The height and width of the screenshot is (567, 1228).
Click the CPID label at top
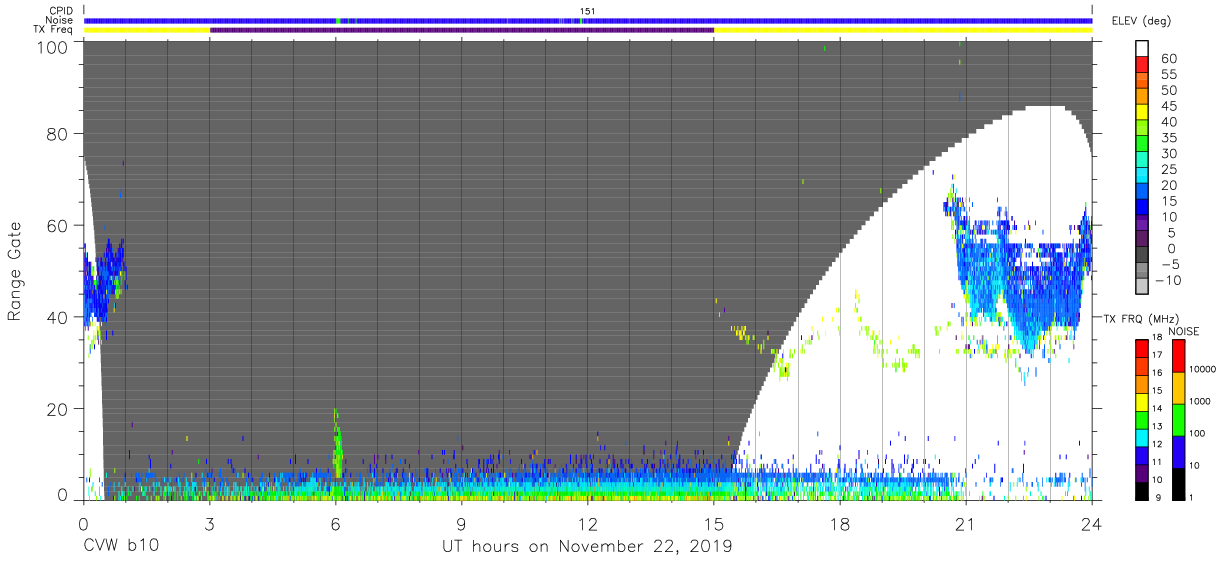pos(60,10)
